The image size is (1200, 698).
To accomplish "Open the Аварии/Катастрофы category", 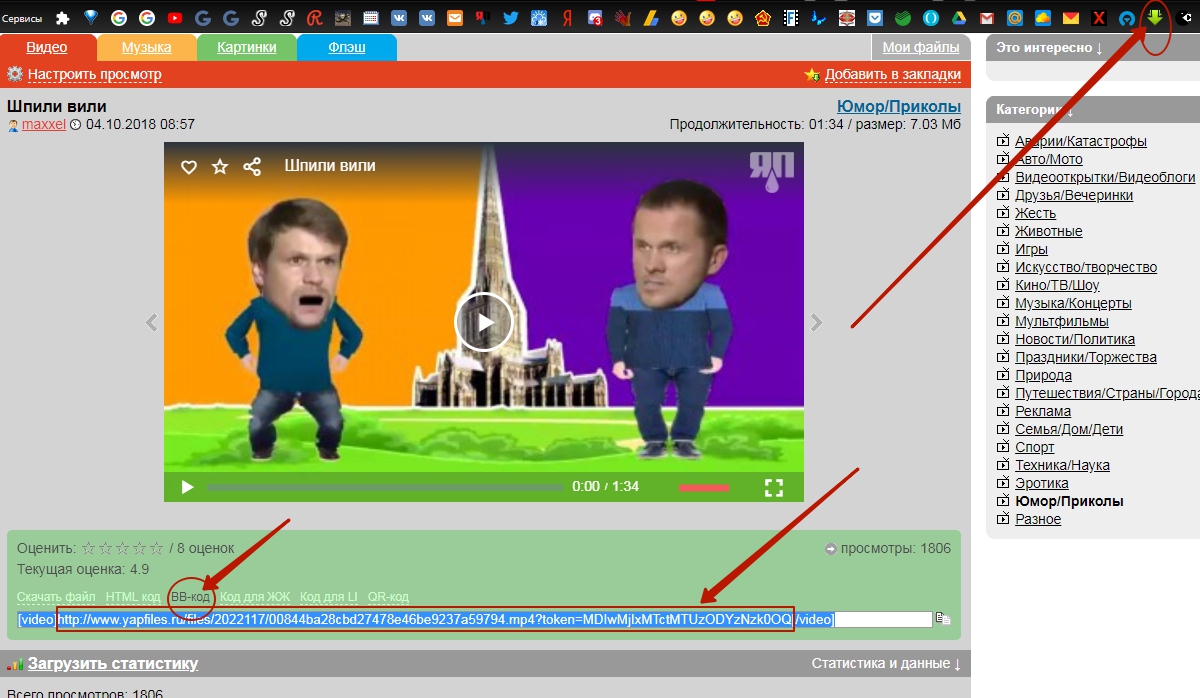I will point(1081,141).
